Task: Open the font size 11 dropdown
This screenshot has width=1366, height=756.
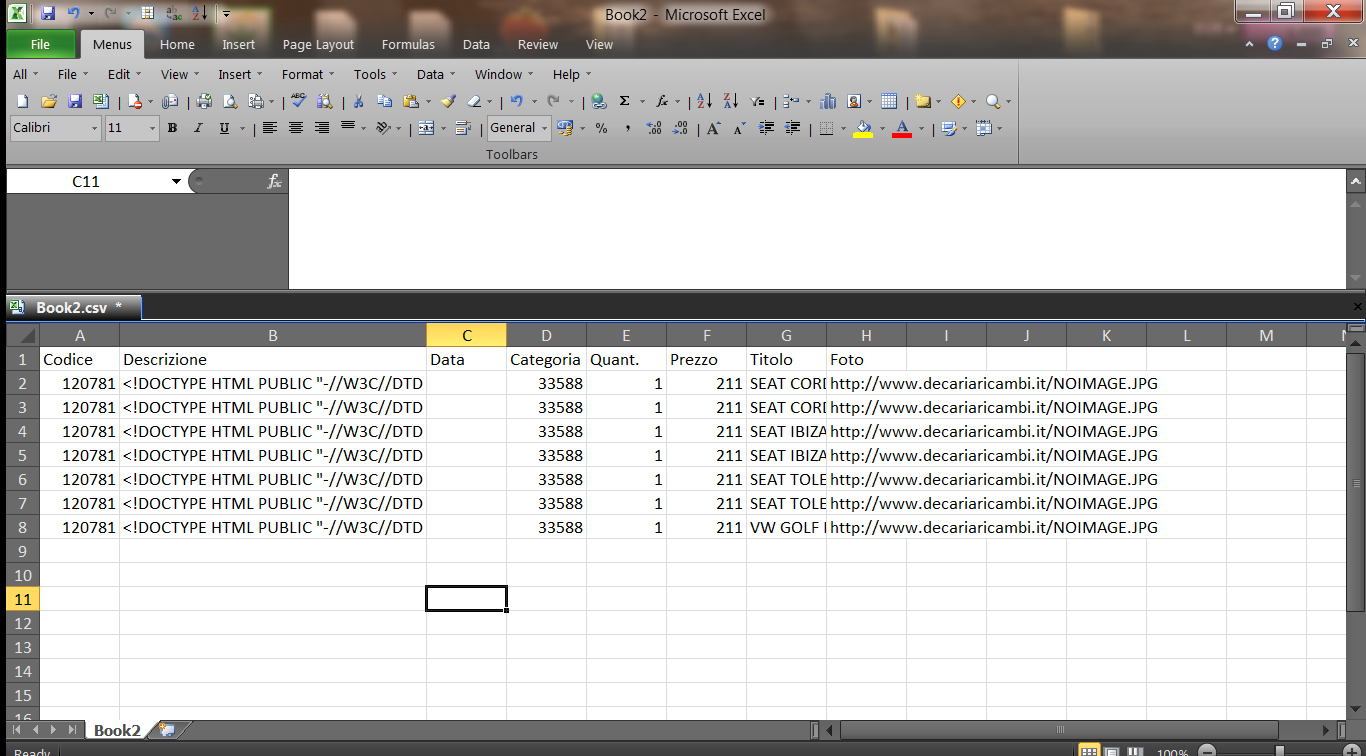Action: coord(153,128)
